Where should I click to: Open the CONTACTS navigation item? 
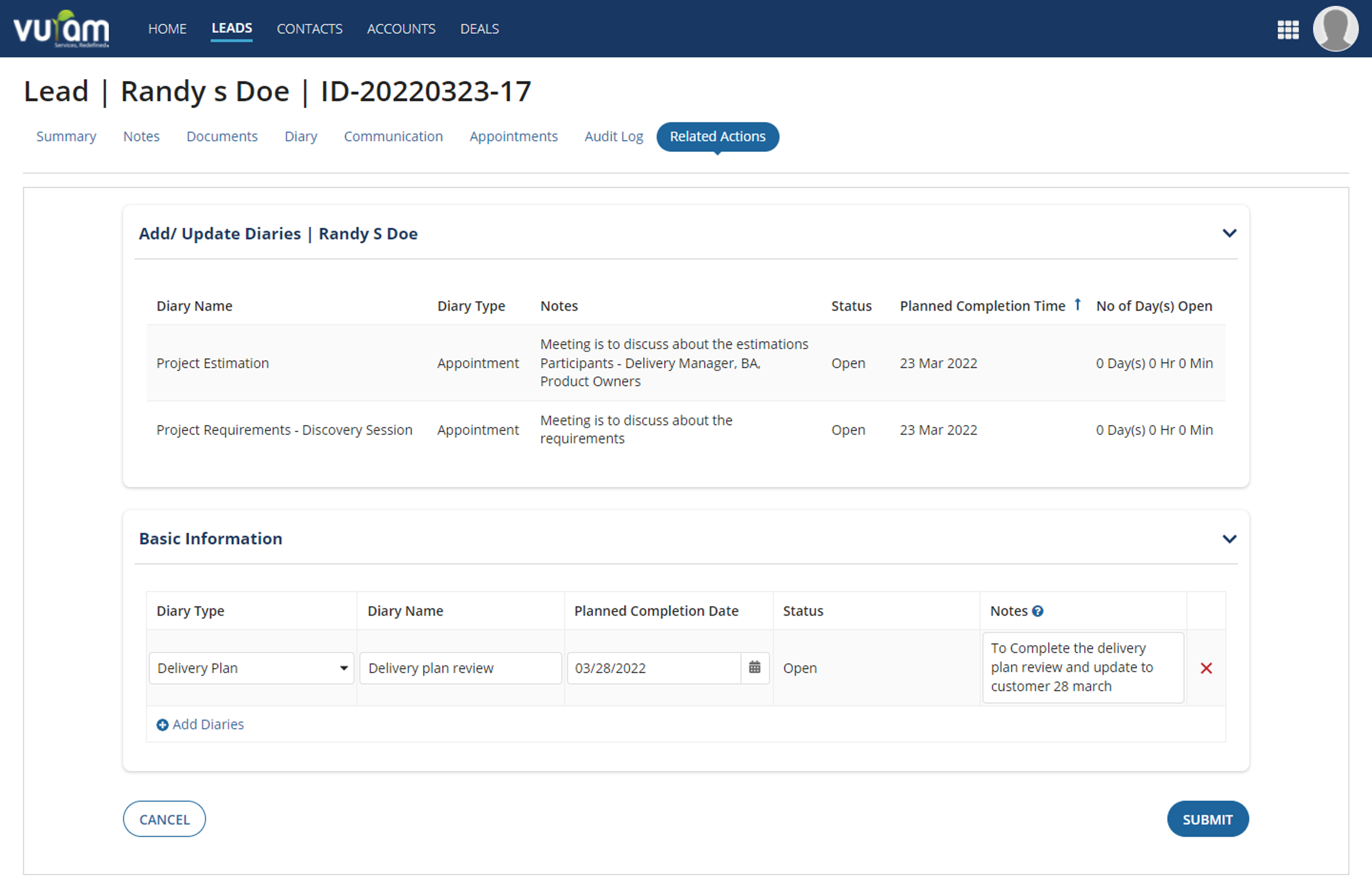309,29
